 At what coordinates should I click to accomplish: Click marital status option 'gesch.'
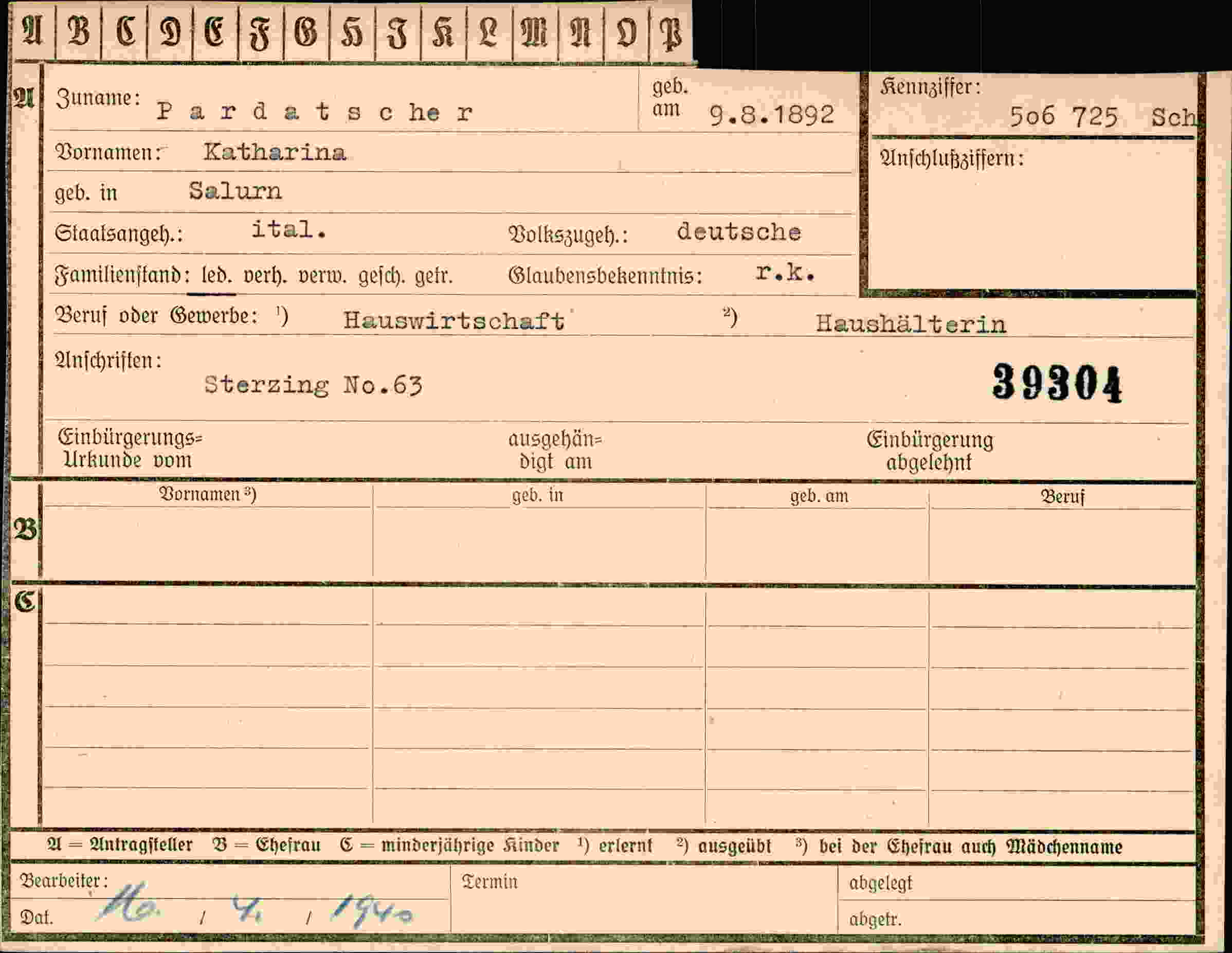click(x=382, y=277)
